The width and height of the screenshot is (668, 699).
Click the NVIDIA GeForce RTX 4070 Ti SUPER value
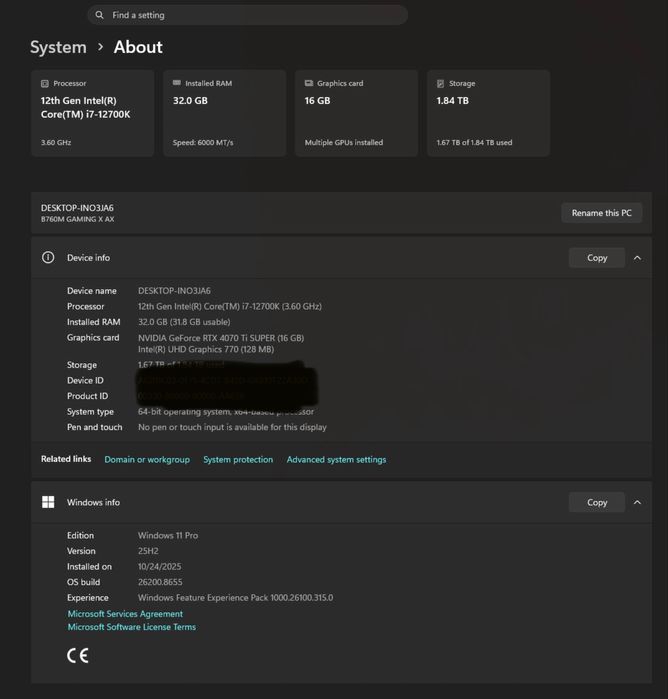coord(221,338)
